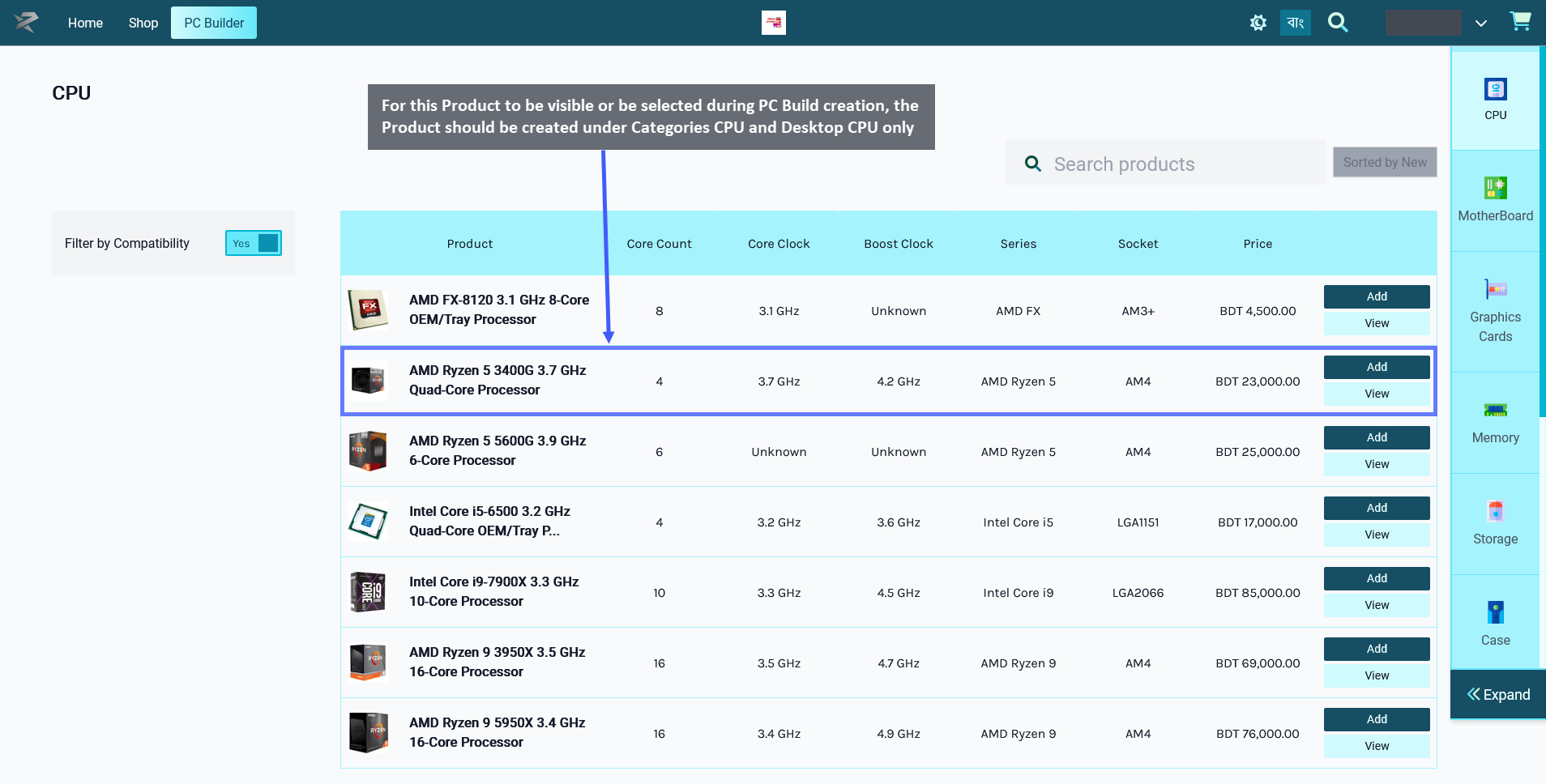The width and height of the screenshot is (1546, 784).
Task: Select Memory icon in sidebar
Action: pos(1495,410)
